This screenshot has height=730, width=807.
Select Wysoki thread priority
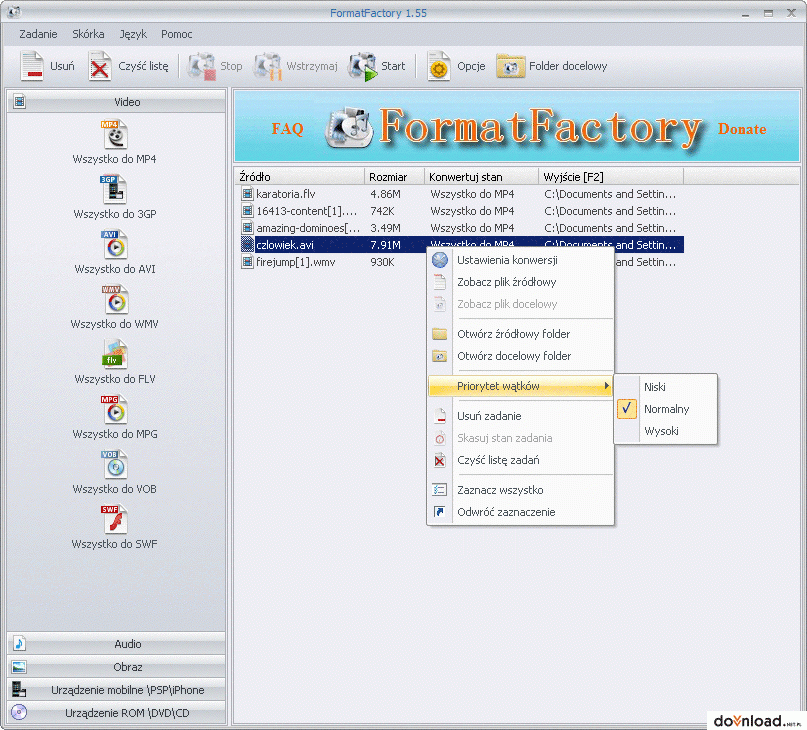(666, 431)
